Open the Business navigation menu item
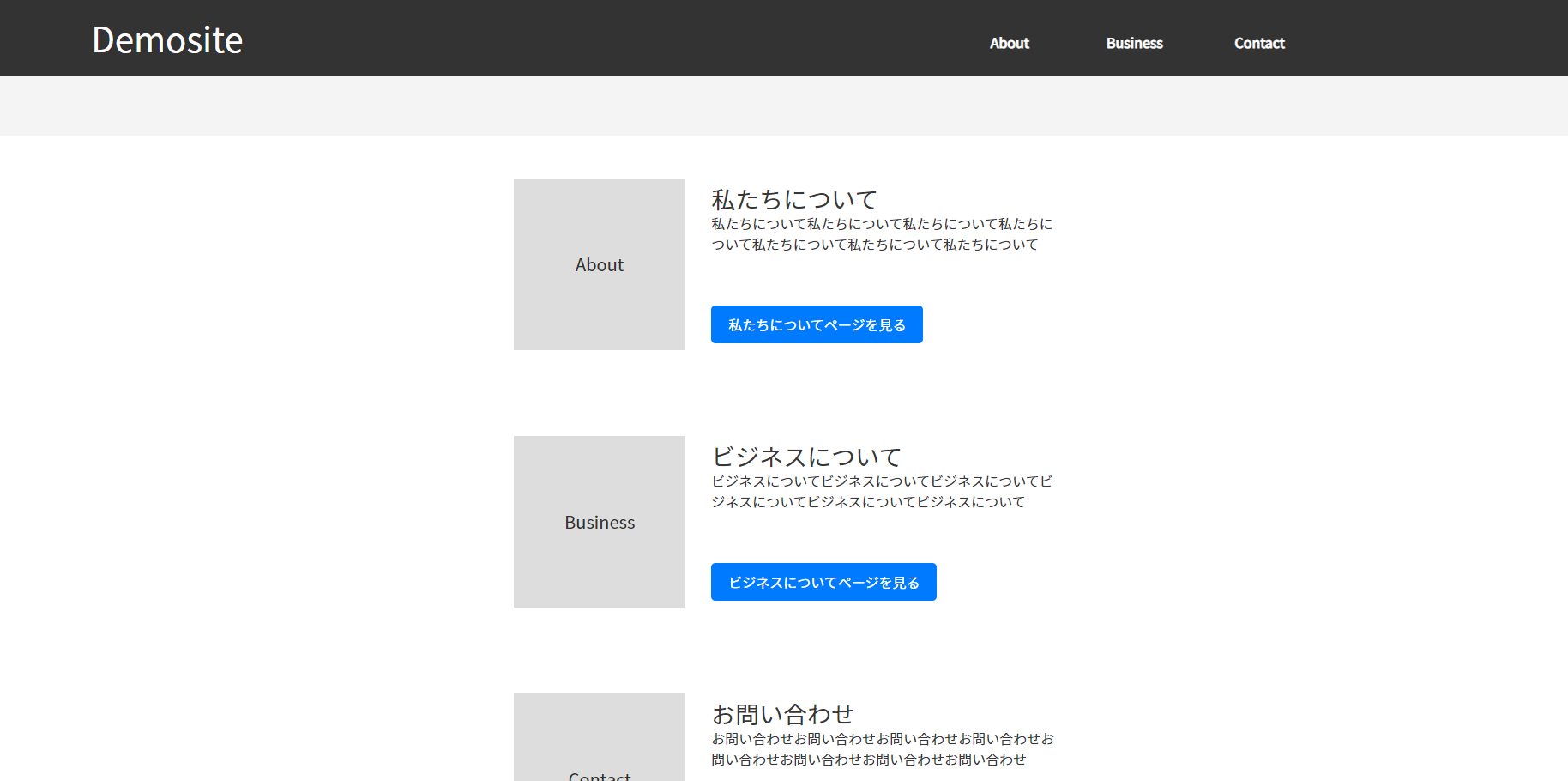1568x781 pixels. click(1134, 43)
